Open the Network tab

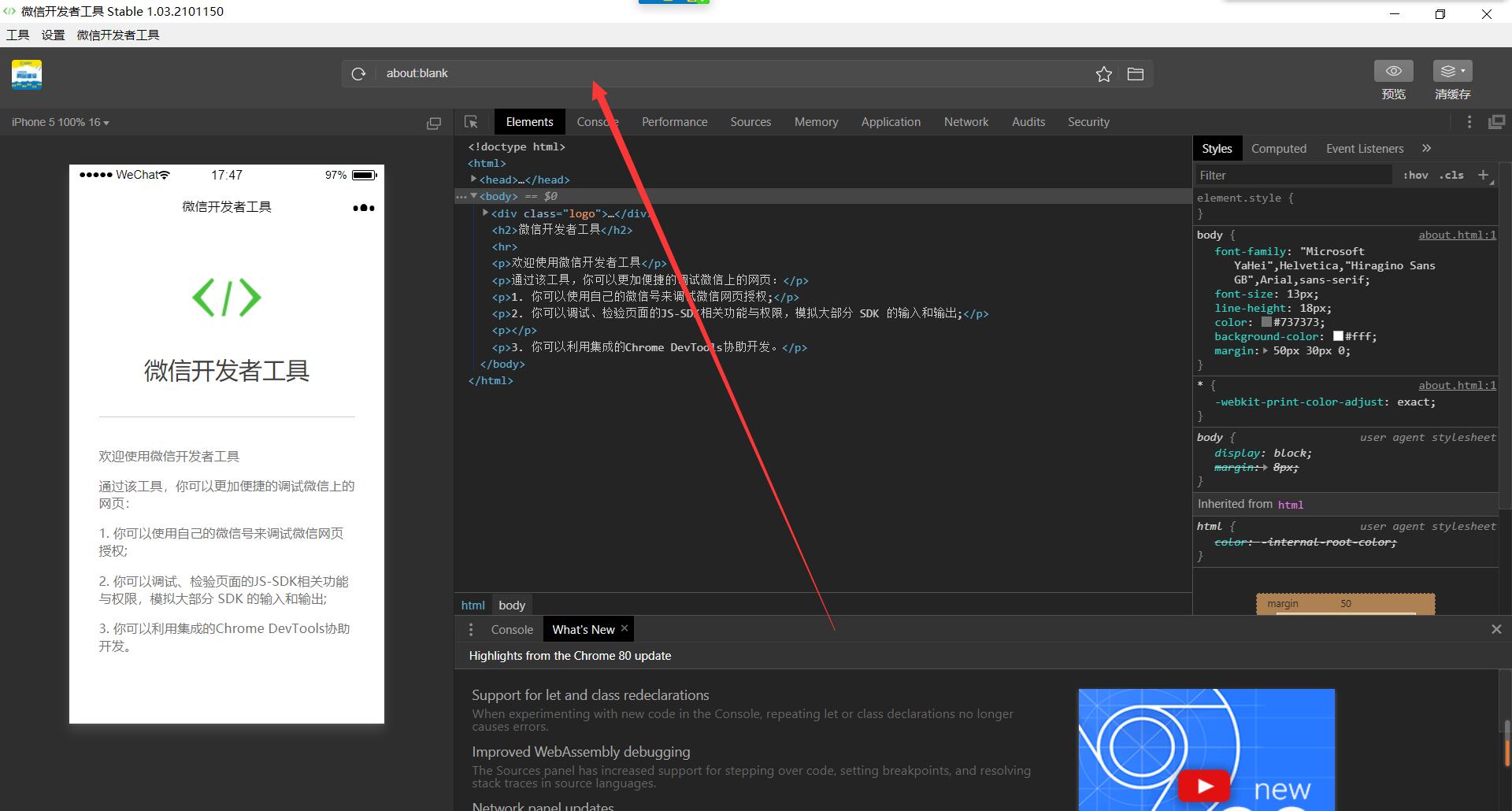click(966, 122)
